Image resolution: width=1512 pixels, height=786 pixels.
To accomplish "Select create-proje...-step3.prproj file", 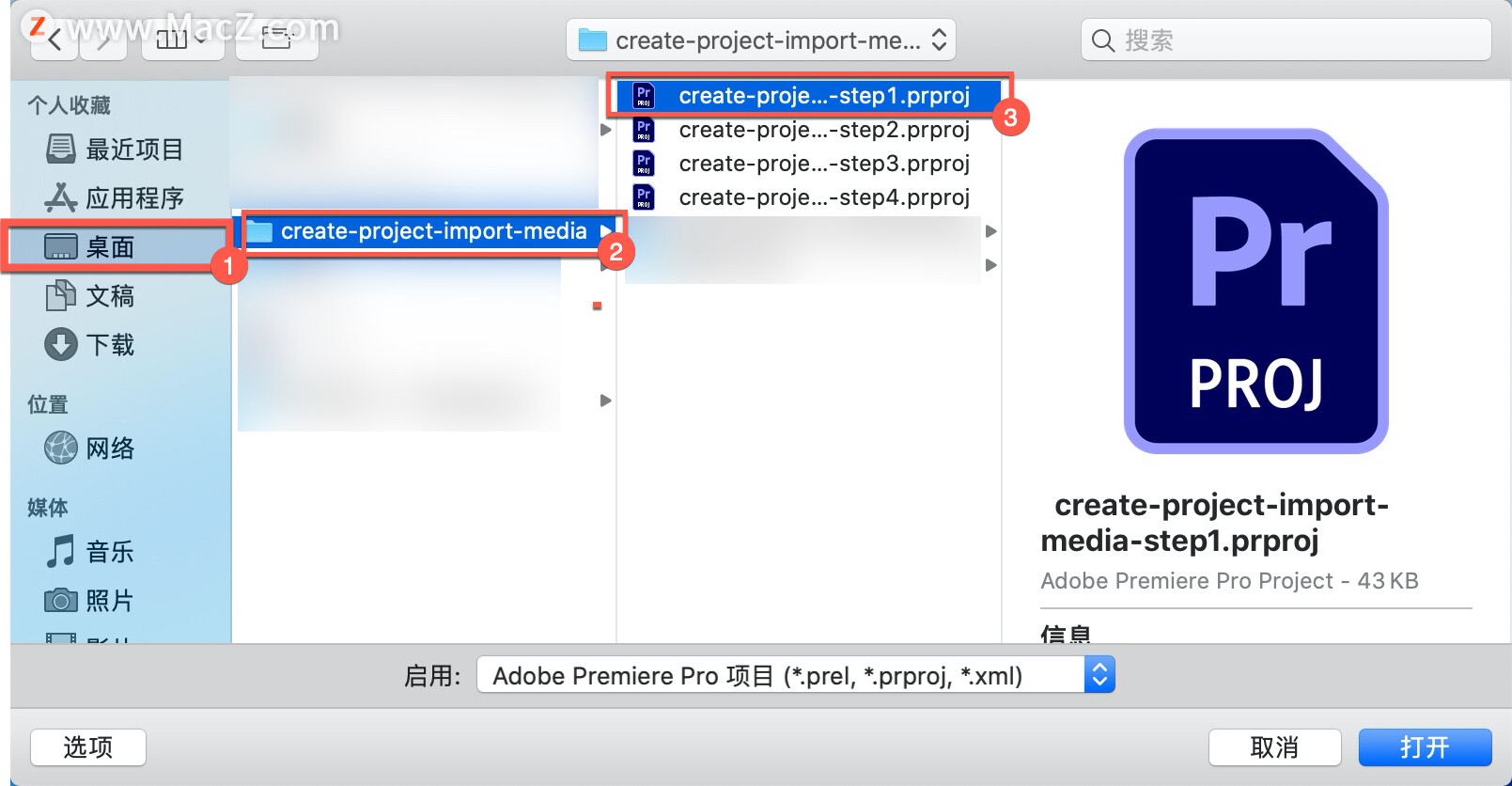I will click(x=808, y=164).
